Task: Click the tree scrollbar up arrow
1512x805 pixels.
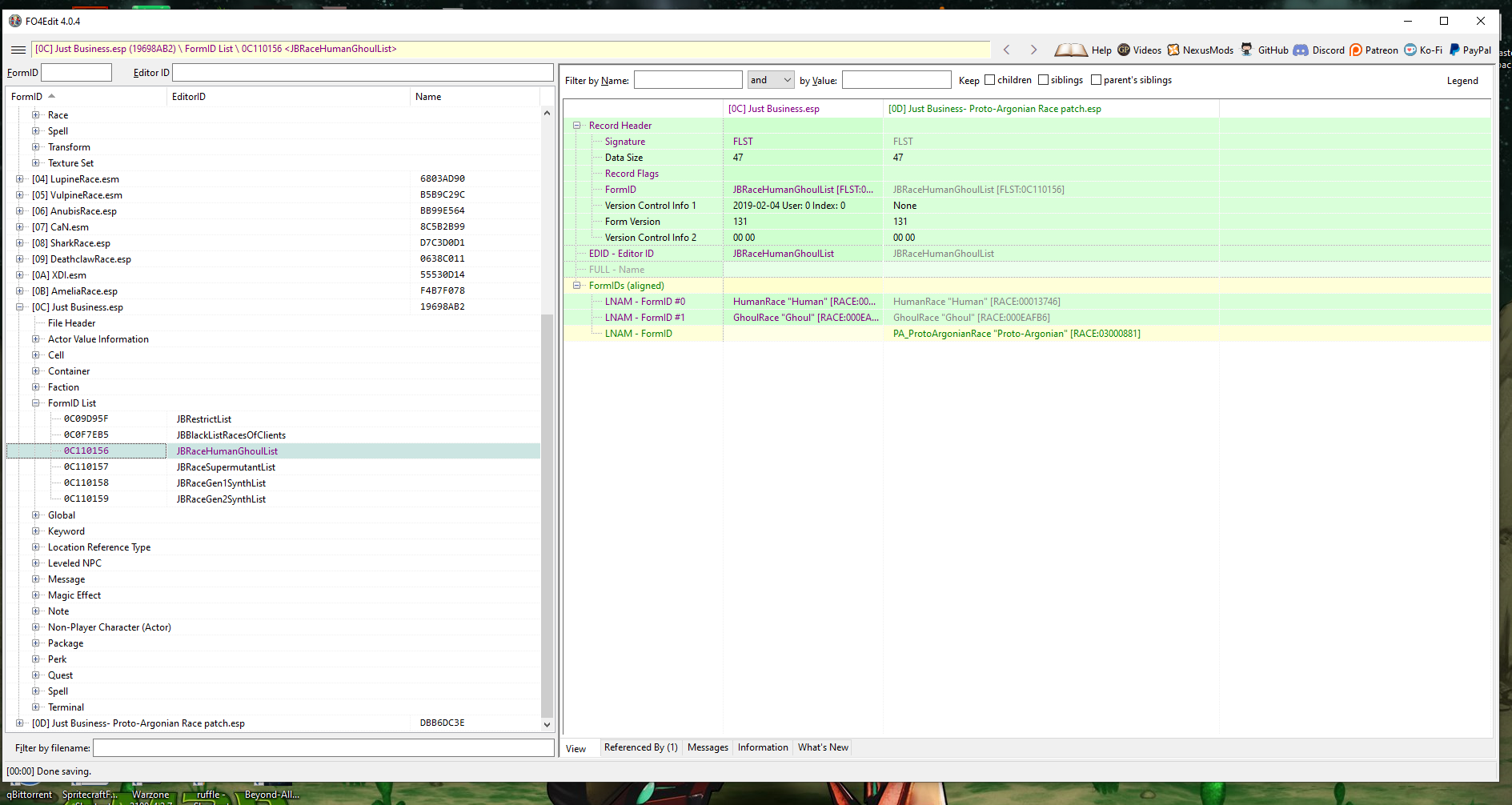Action: pos(547,113)
